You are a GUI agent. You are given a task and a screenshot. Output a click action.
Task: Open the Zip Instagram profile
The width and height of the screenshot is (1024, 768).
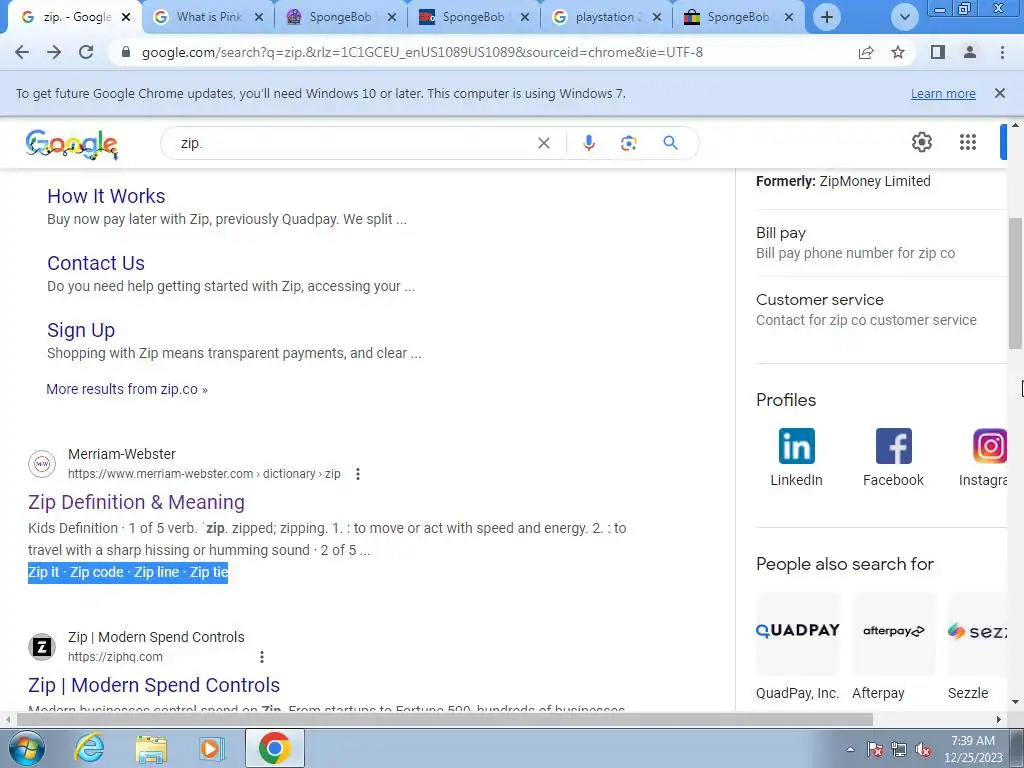[984, 458]
